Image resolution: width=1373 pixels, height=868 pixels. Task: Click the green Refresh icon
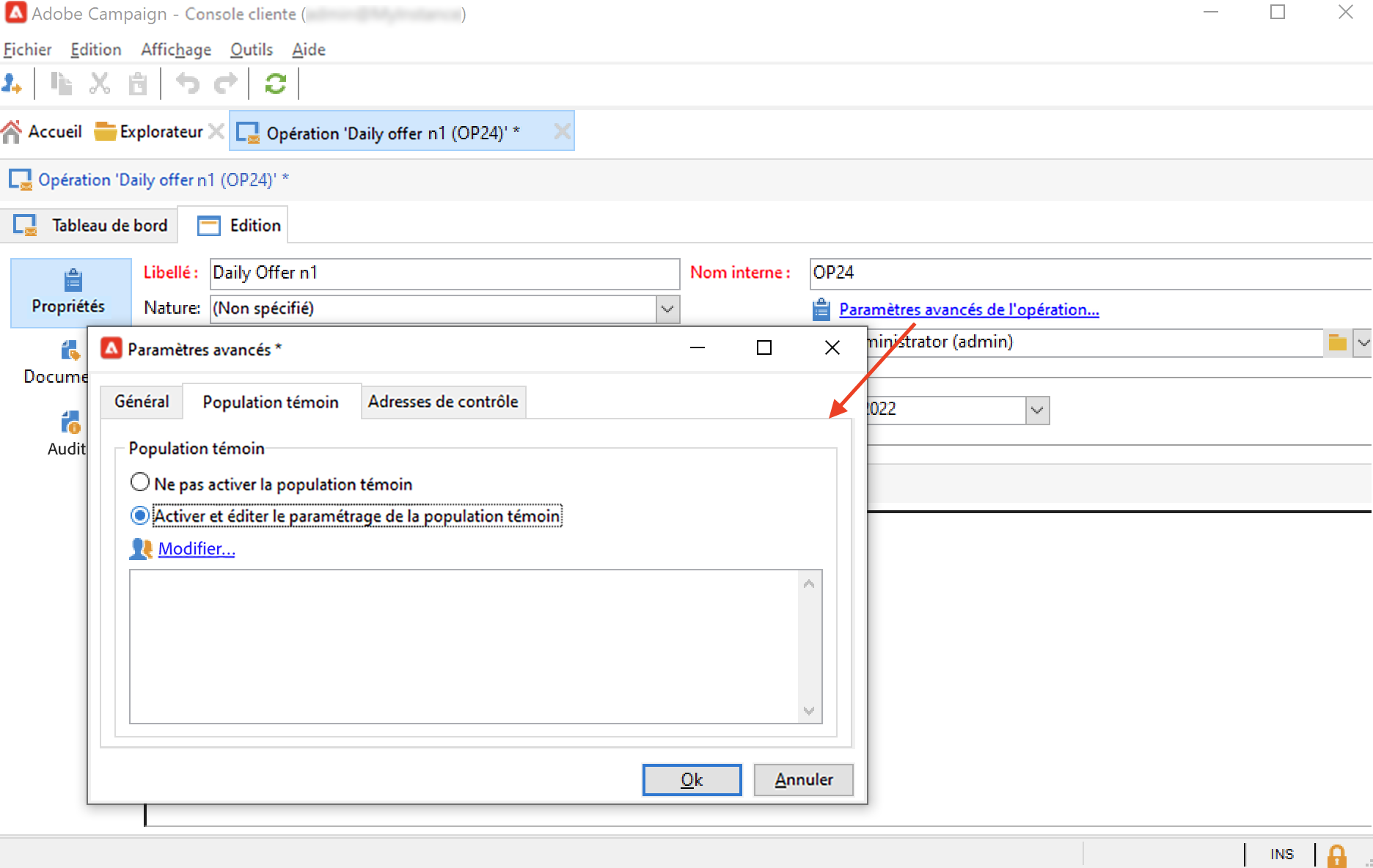(275, 84)
